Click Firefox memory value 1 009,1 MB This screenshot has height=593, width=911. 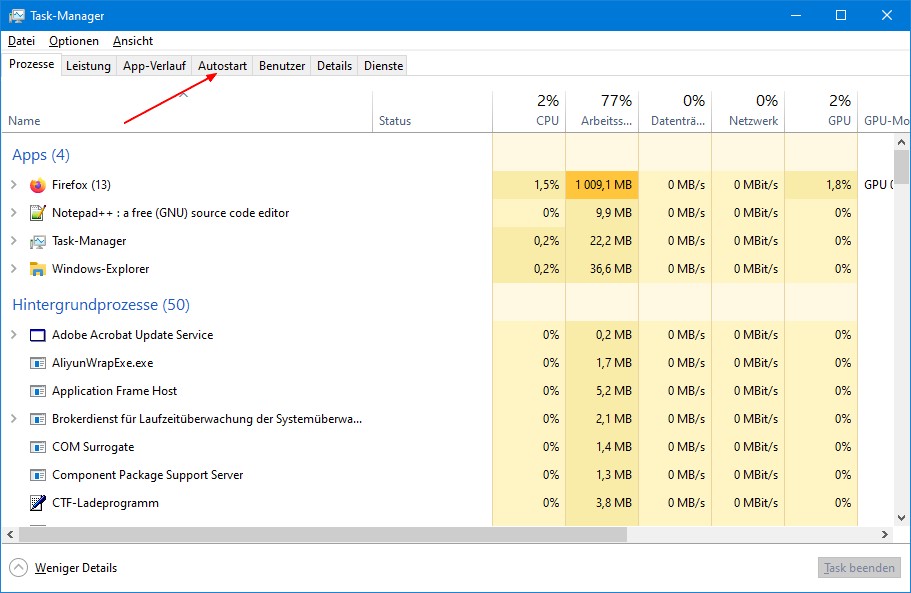pos(603,185)
